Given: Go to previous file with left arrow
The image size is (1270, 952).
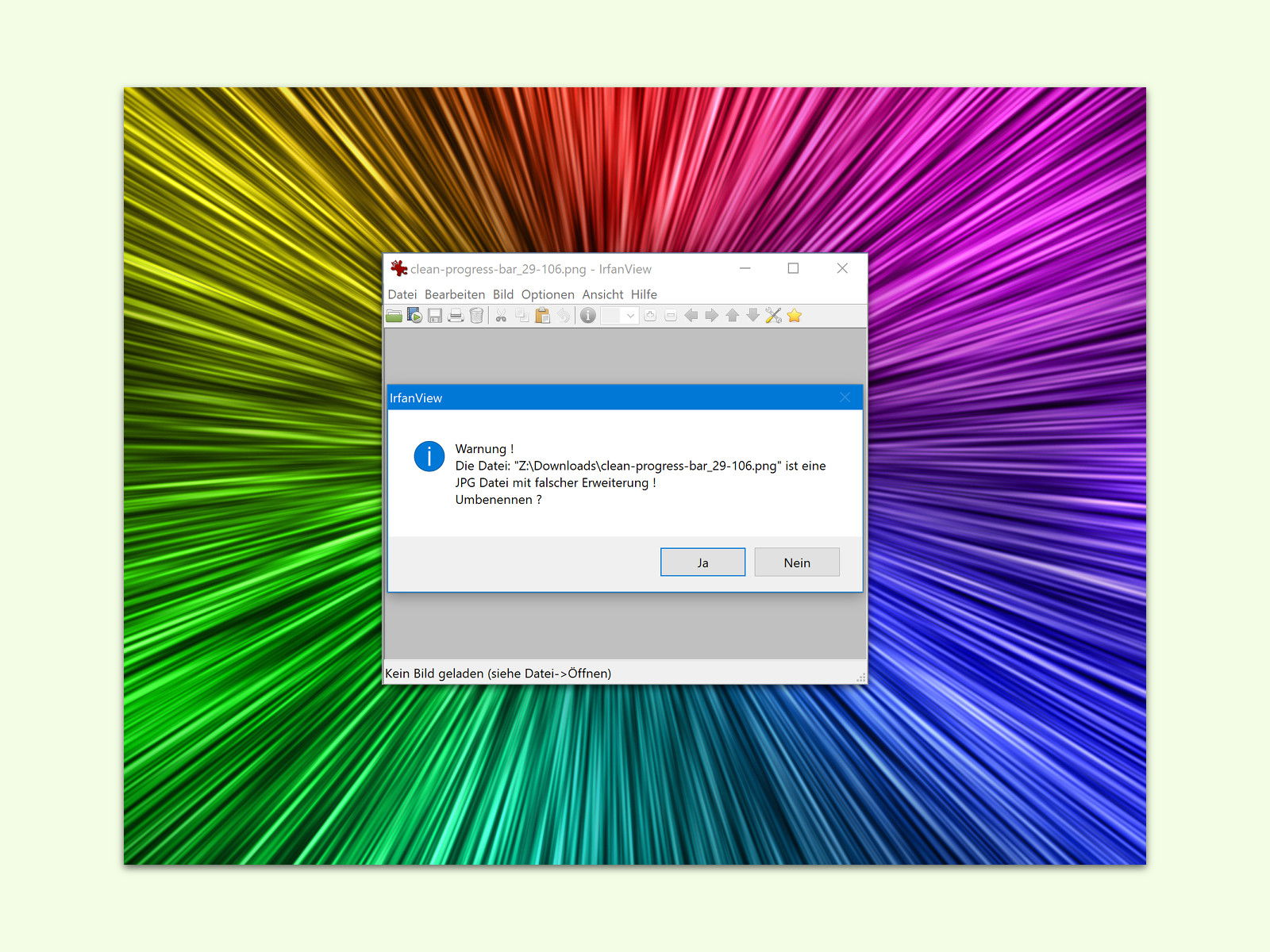Looking at the screenshot, I should [x=691, y=316].
